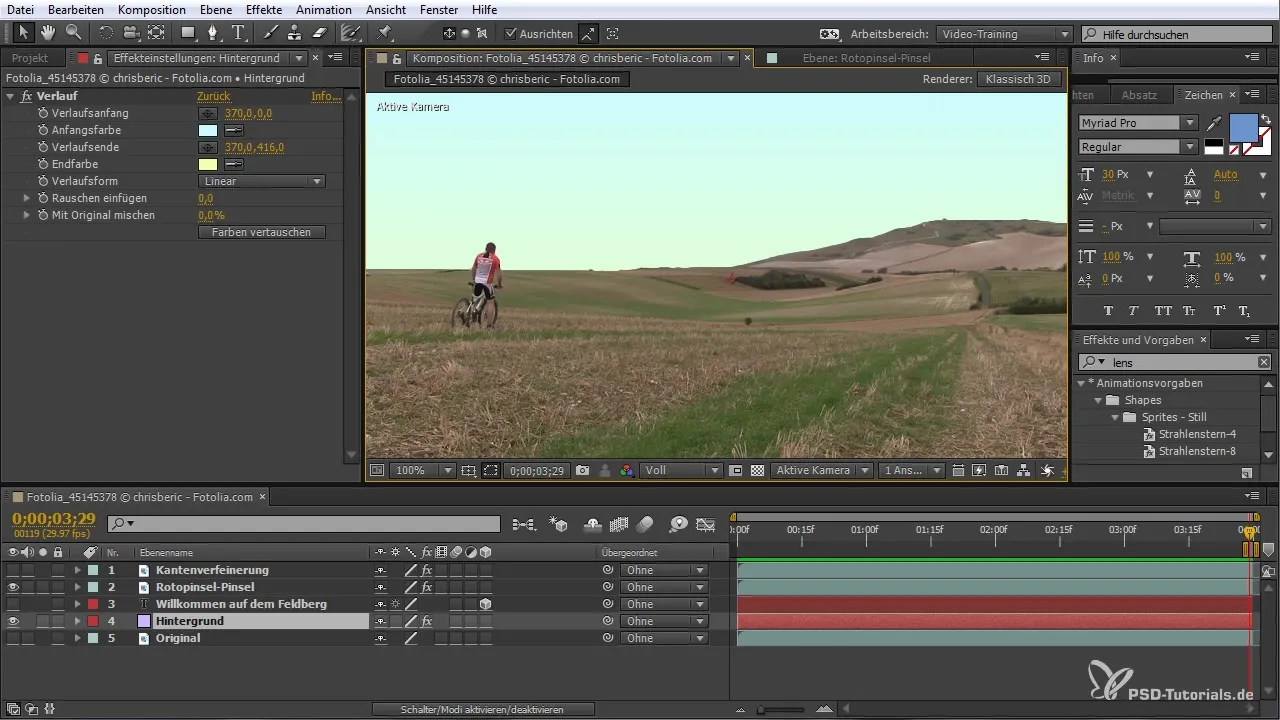The width and height of the screenshot is (1280, 720).
Task: Select the Horizontal Type tool
Action: pyautogui.click(x=239, y=33)
